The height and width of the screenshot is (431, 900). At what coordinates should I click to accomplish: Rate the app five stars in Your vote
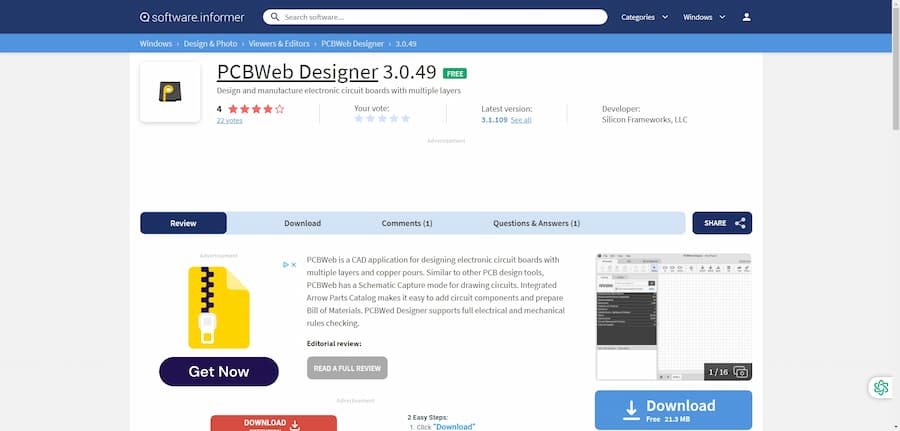click(406, 118)
